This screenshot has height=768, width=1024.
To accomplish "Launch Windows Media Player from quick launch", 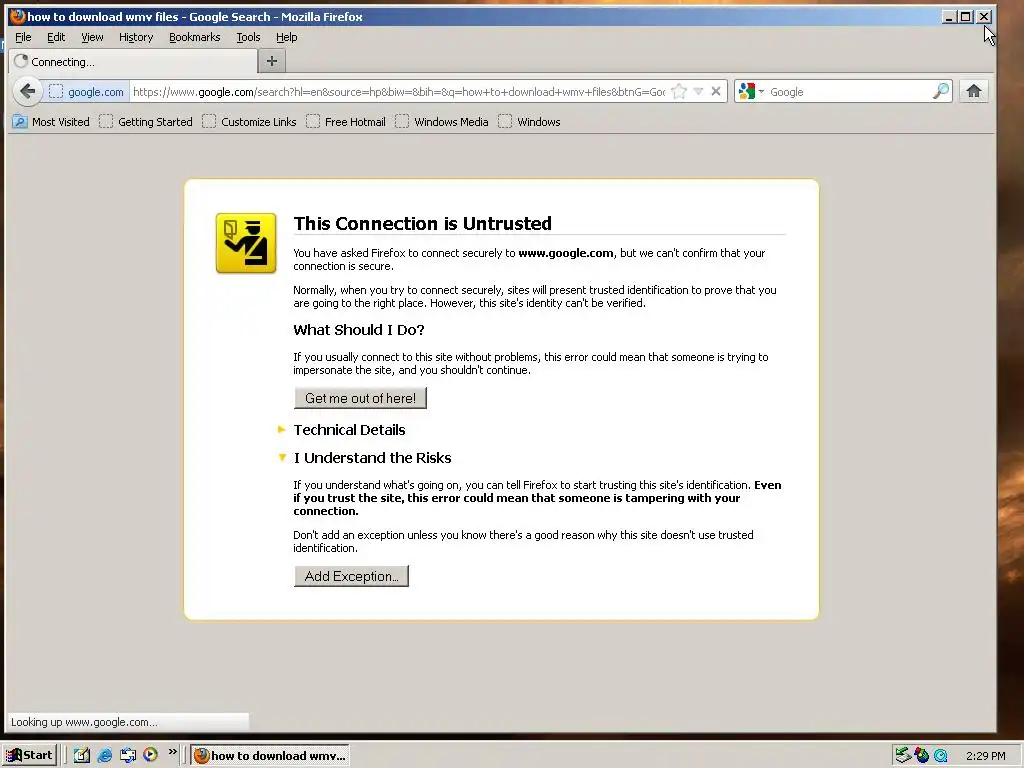I will 150,755.
